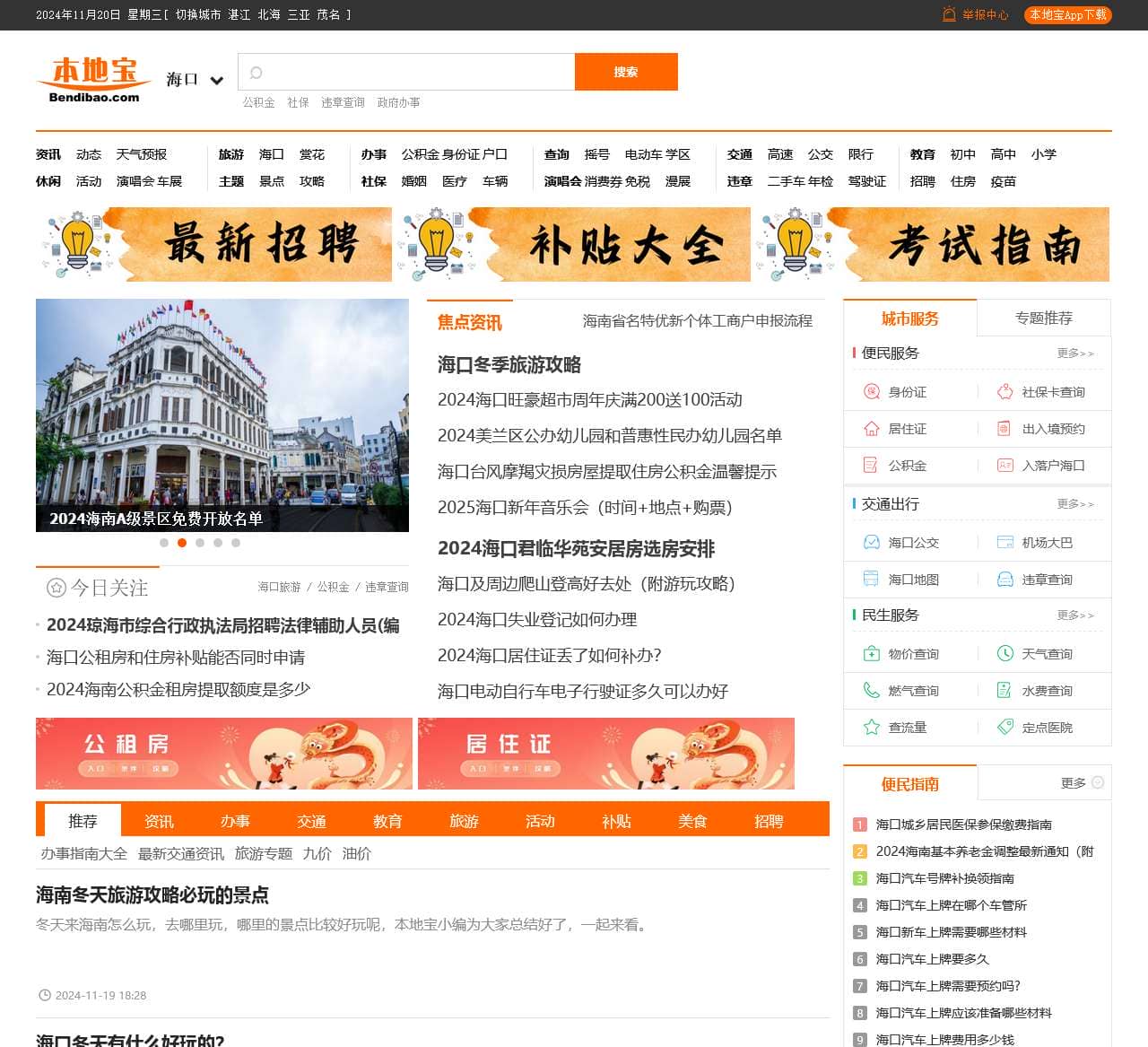Click the 燃气查询 phone icon

871,691
